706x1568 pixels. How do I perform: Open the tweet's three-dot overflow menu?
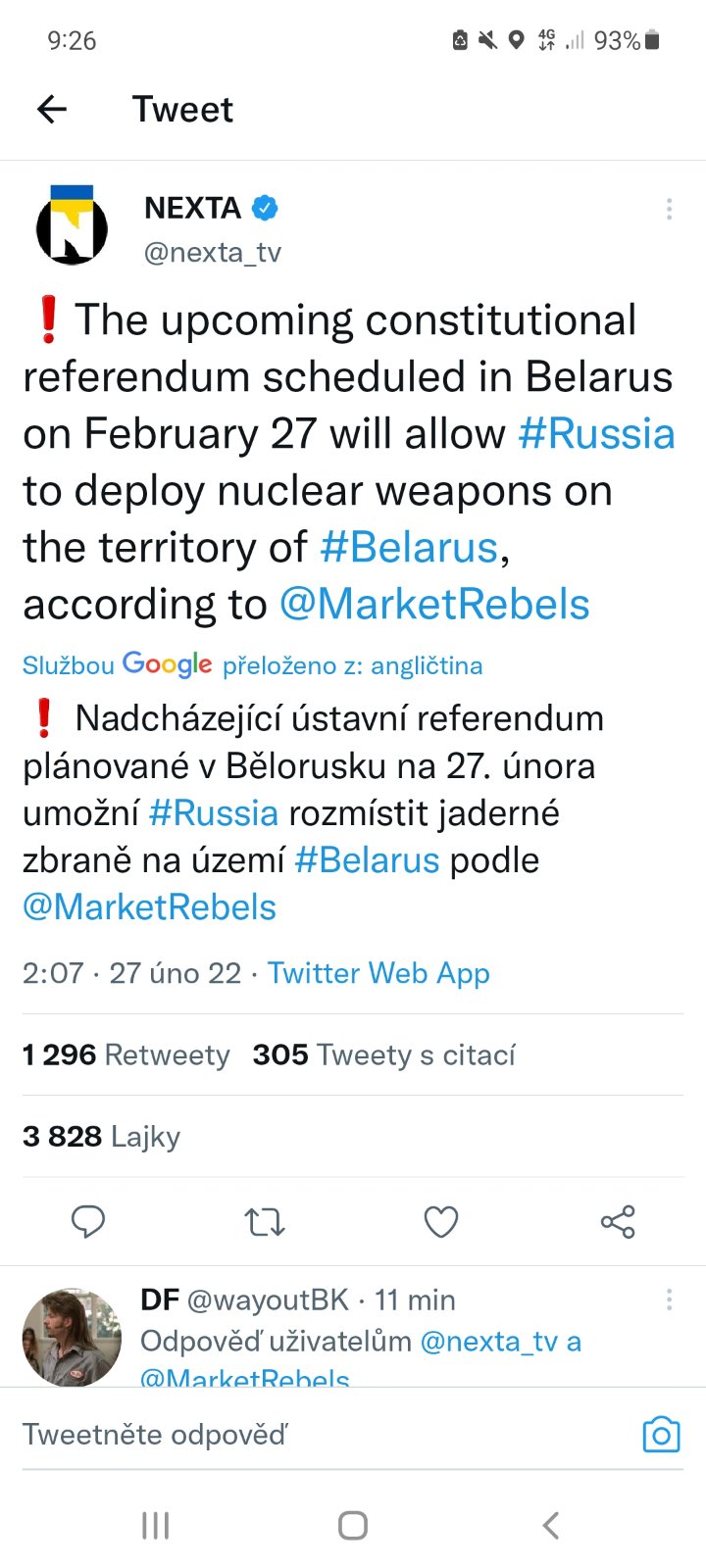coord(669,209)
